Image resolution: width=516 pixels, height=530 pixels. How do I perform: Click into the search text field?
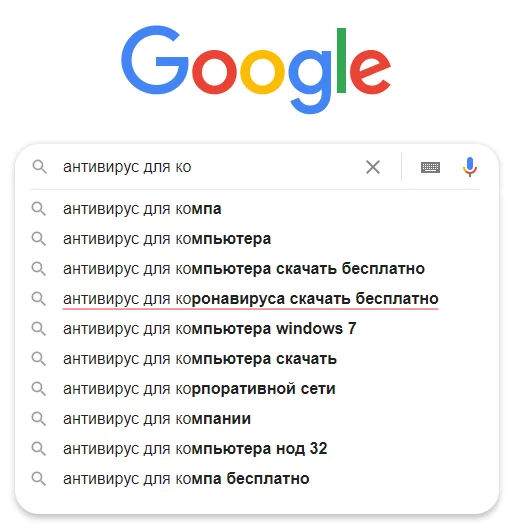tap(210, 167)
